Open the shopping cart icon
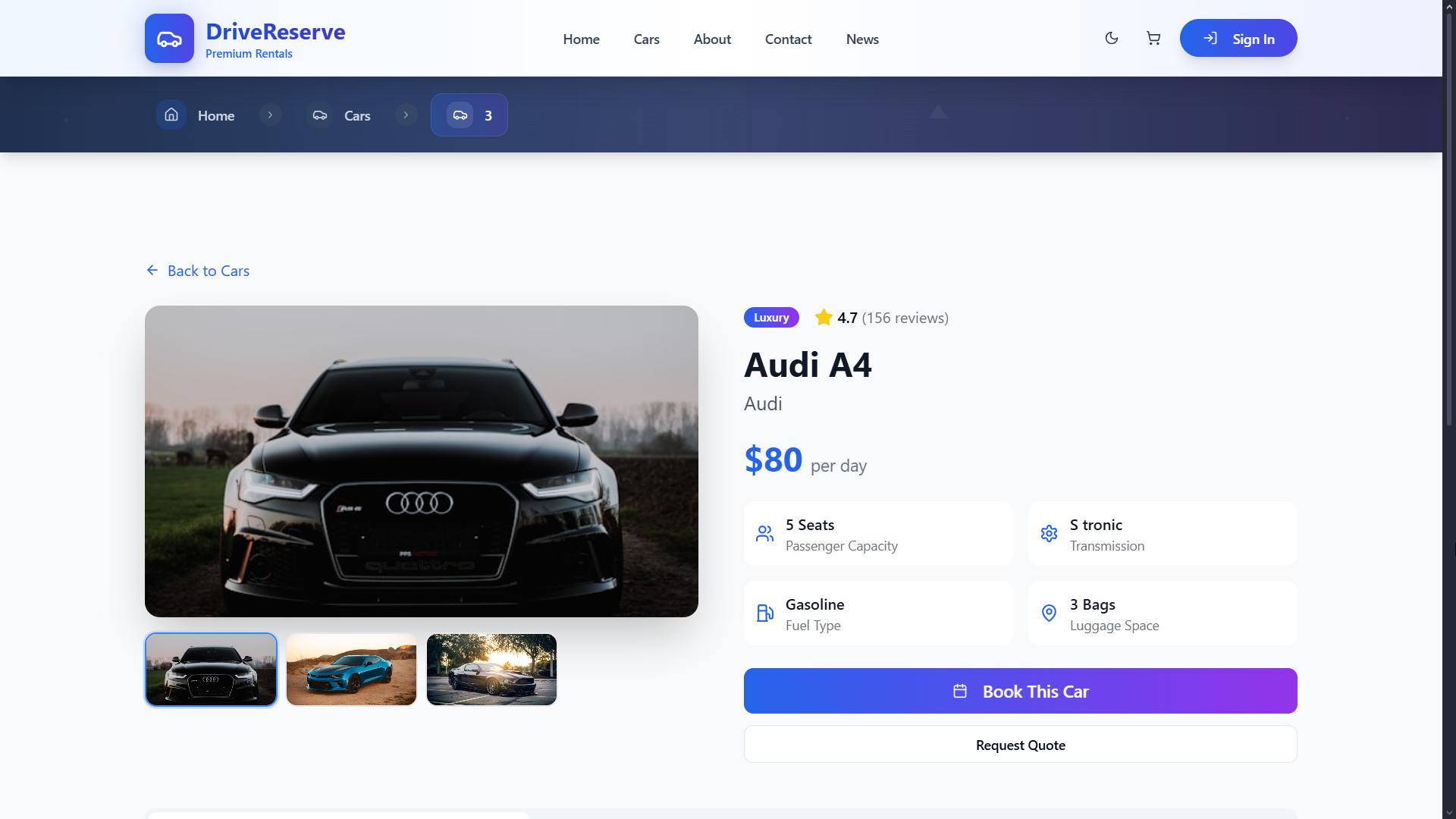The height and width of the screenshot is (819, 1456). [1153, 38]
